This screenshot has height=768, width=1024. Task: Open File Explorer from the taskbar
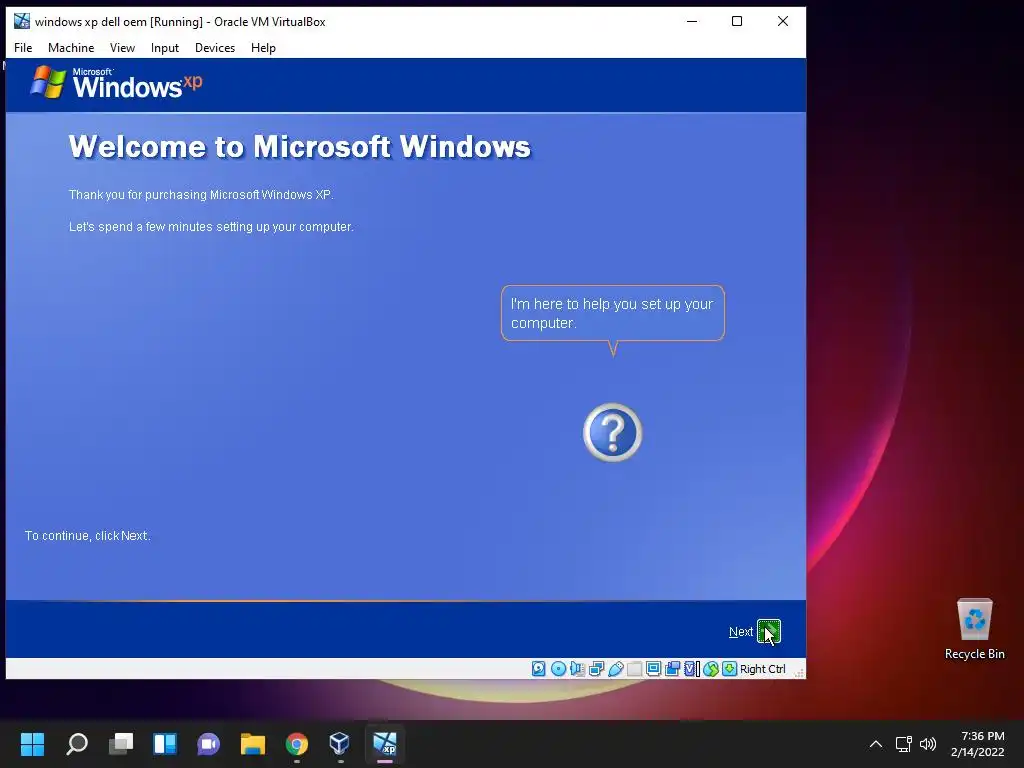(253, 744)
